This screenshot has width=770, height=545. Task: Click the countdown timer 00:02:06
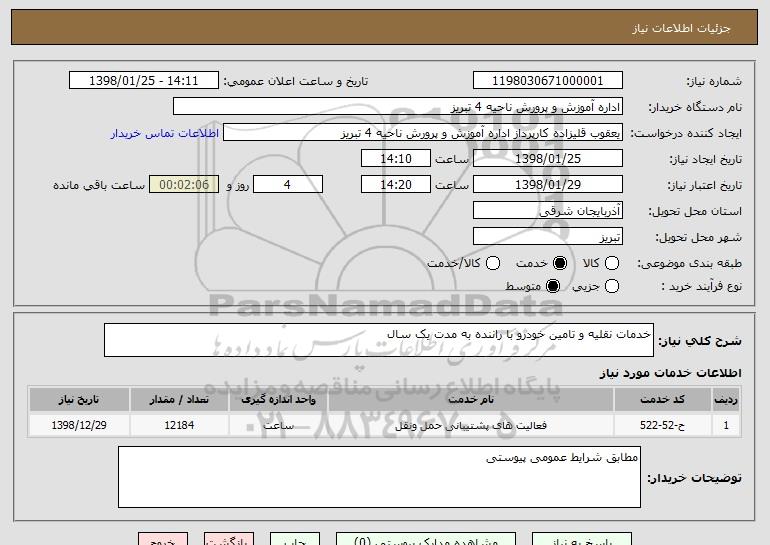coord(184,185)
